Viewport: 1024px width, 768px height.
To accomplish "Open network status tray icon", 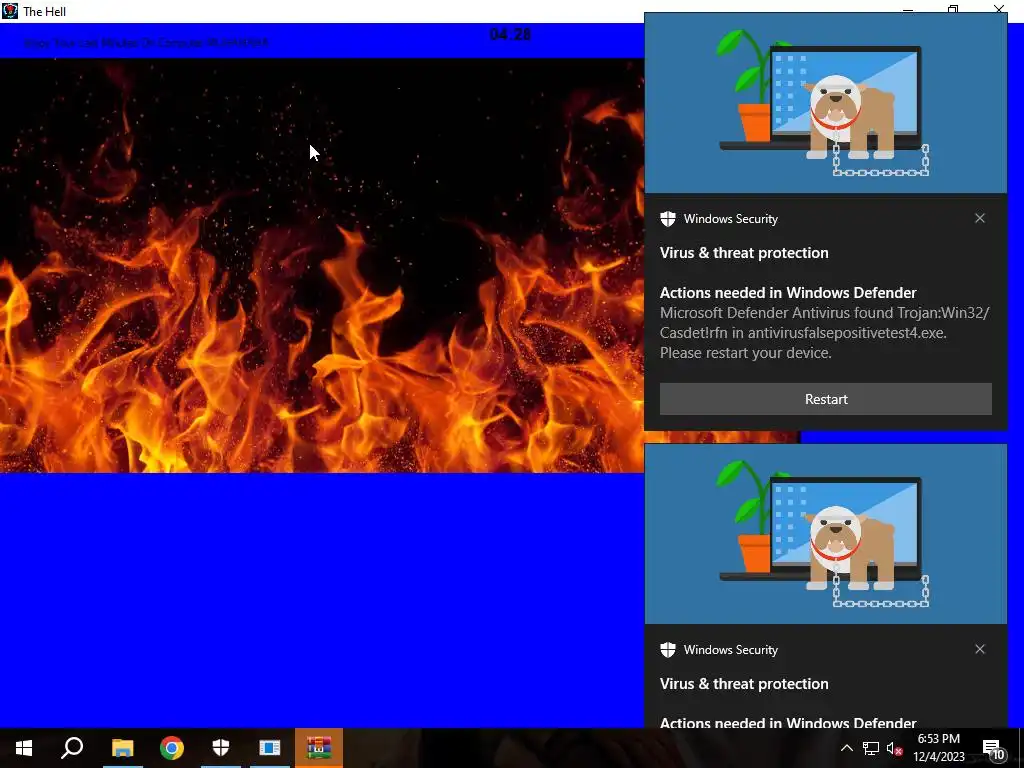I will tap(871, 748).
